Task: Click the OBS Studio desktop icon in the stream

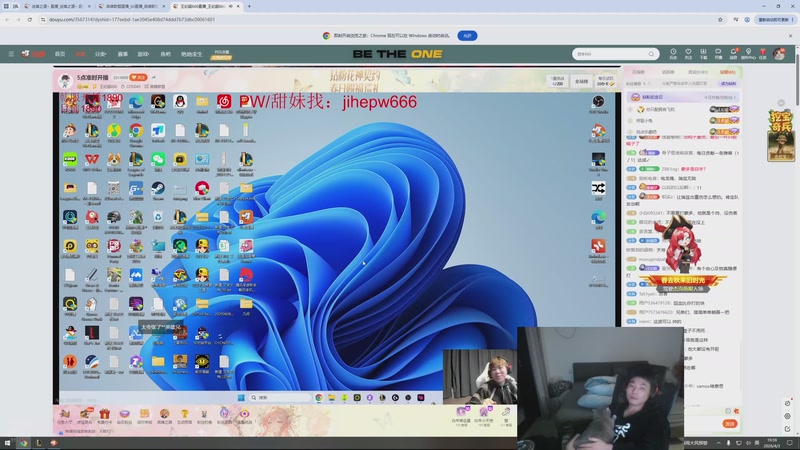Action: [x=598, y=102]
